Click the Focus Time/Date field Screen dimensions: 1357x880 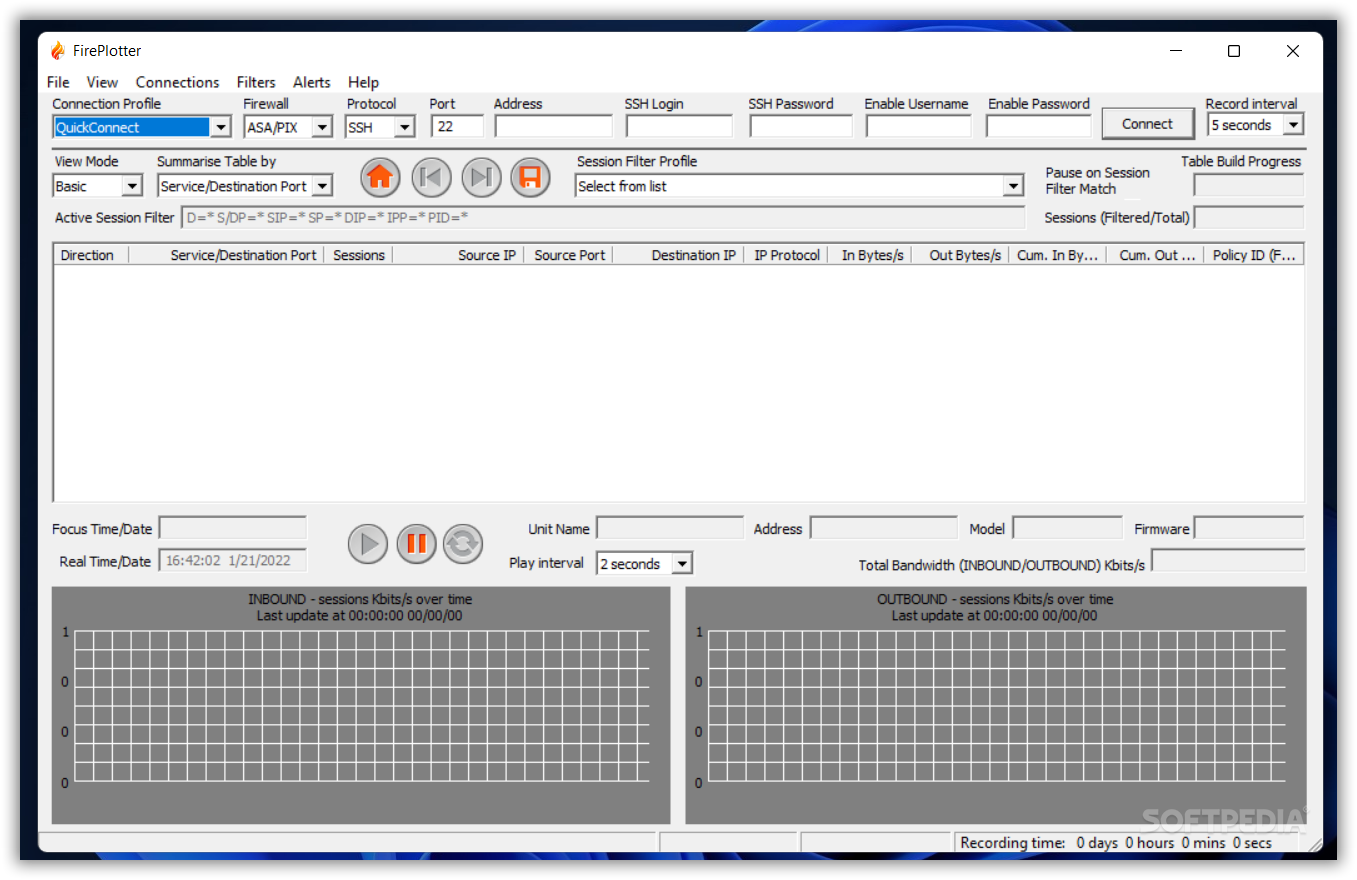pos(233,528)
